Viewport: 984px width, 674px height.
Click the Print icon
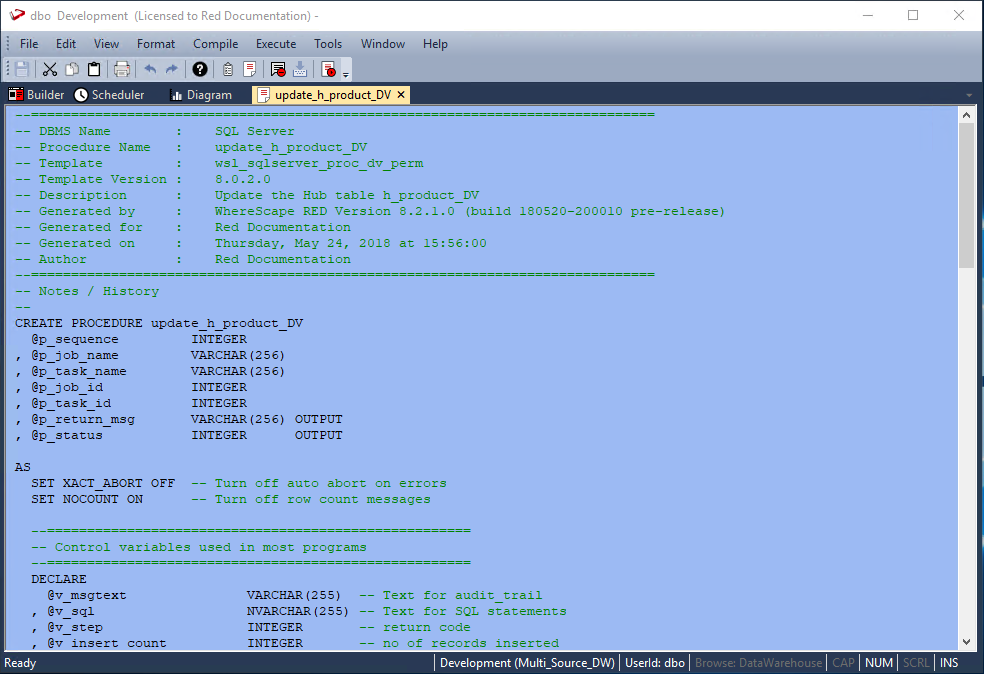(x=122, y=69)
